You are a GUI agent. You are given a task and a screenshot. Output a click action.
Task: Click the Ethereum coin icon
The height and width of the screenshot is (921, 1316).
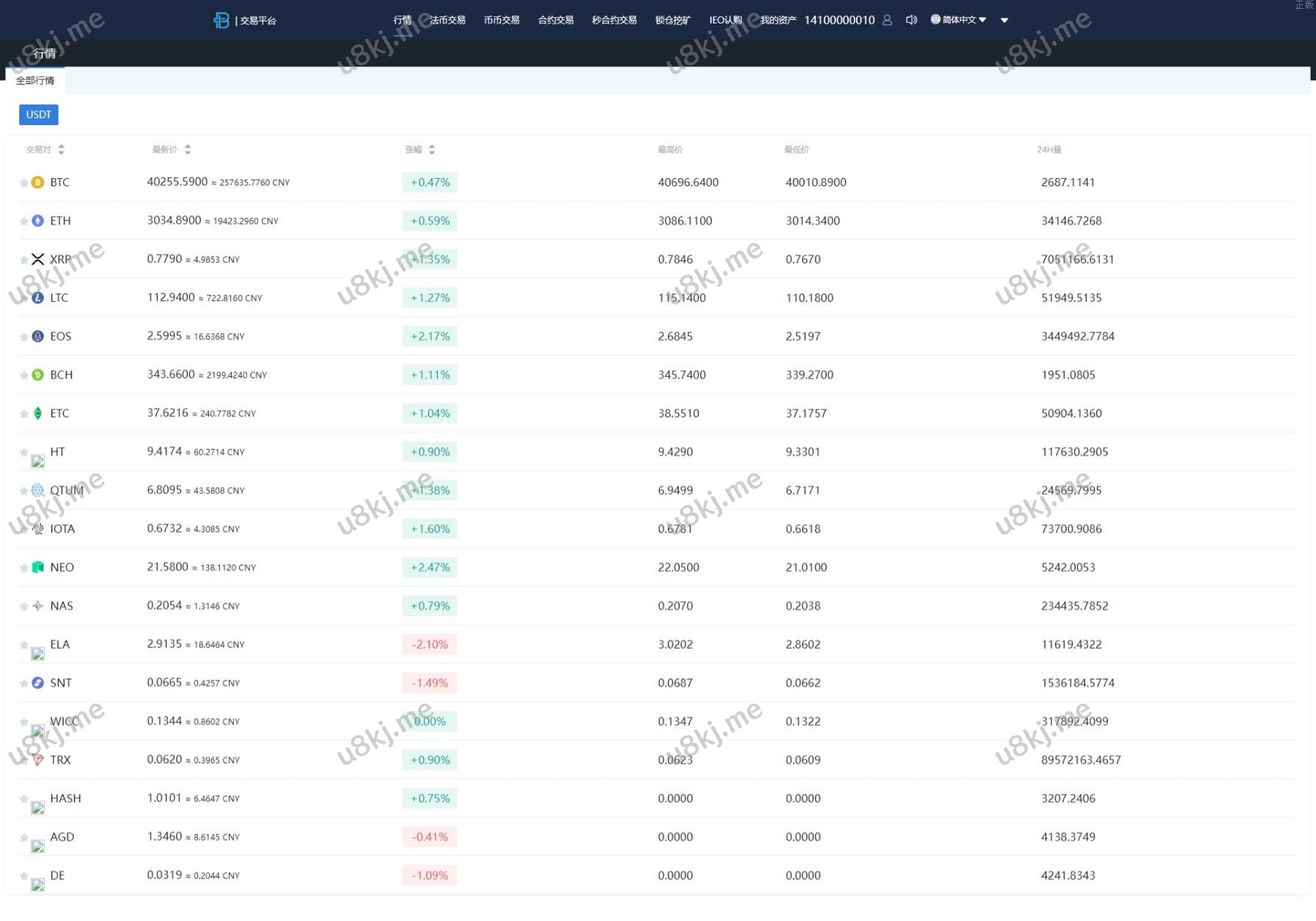click(38, 221)
